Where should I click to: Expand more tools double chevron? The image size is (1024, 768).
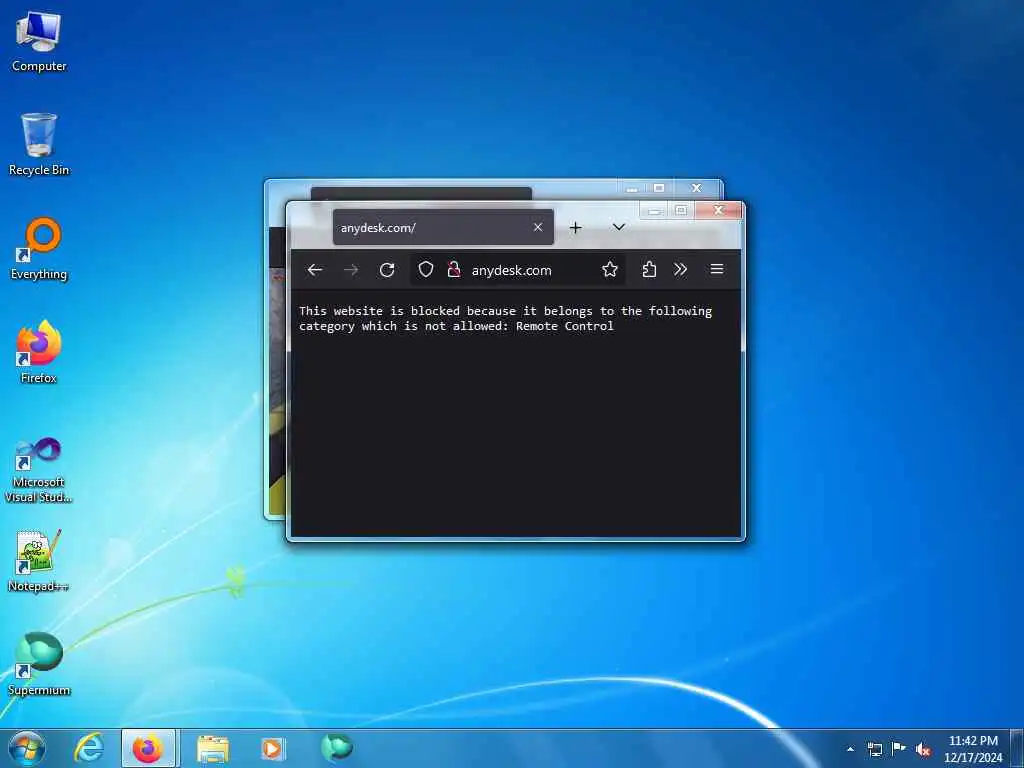pos(680,270)
